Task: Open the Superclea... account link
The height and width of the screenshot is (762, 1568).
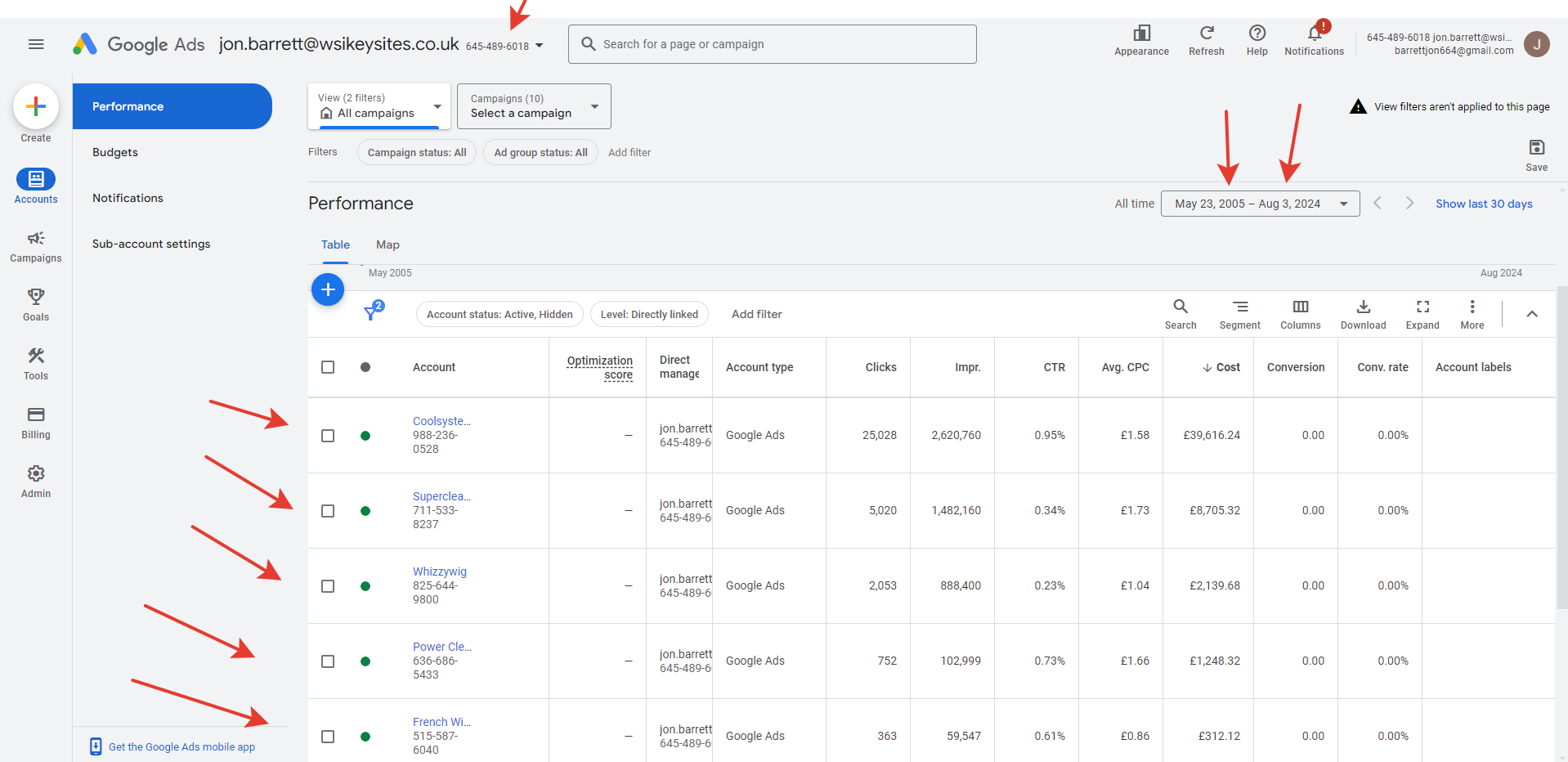Action: click(x=441, y=496)
